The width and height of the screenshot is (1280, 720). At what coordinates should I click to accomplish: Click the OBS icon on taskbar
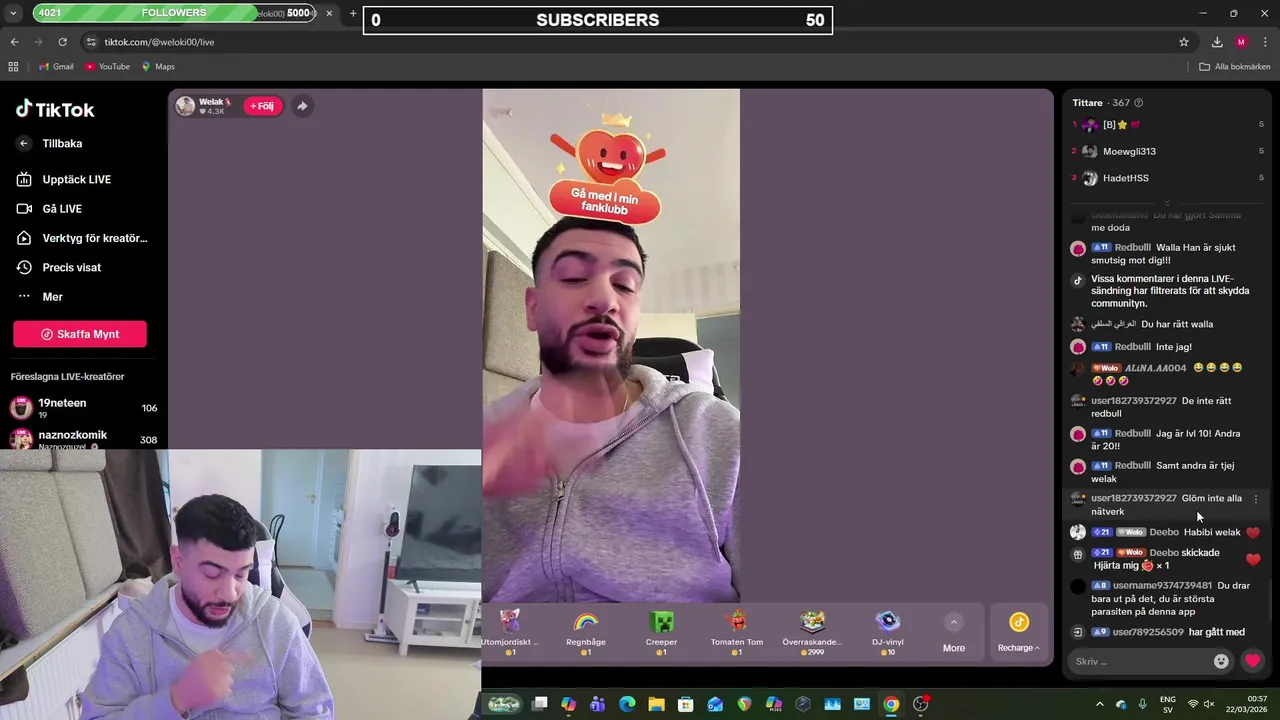pos(921,704)
